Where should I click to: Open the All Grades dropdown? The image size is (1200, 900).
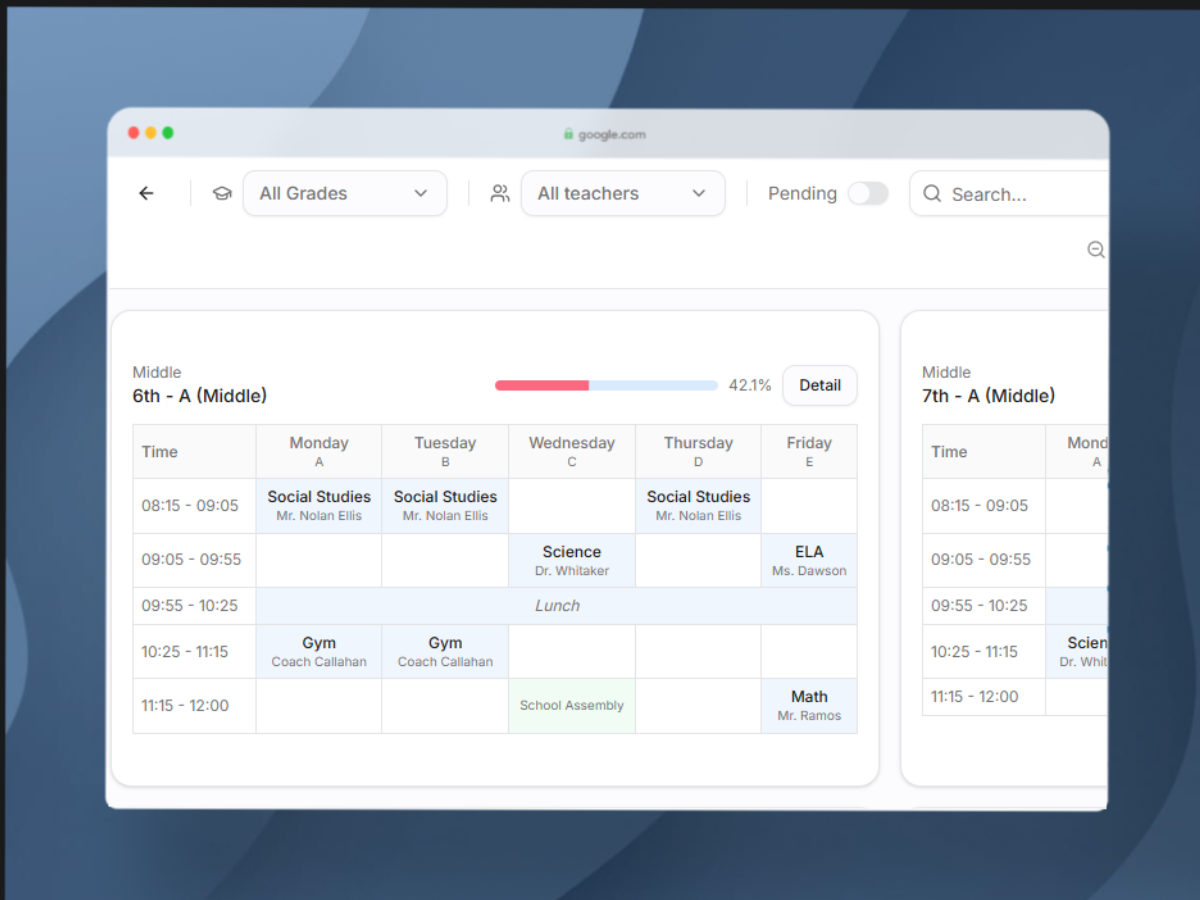pyautogui.click(x=345, y=194)
